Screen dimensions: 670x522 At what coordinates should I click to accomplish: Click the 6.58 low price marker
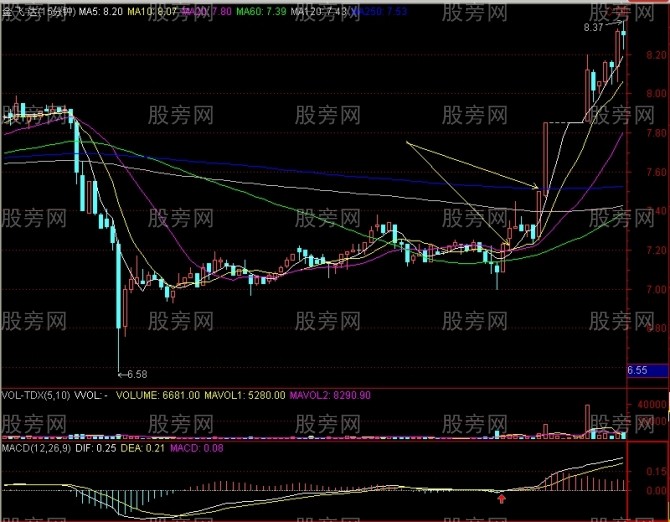(137, 374)
